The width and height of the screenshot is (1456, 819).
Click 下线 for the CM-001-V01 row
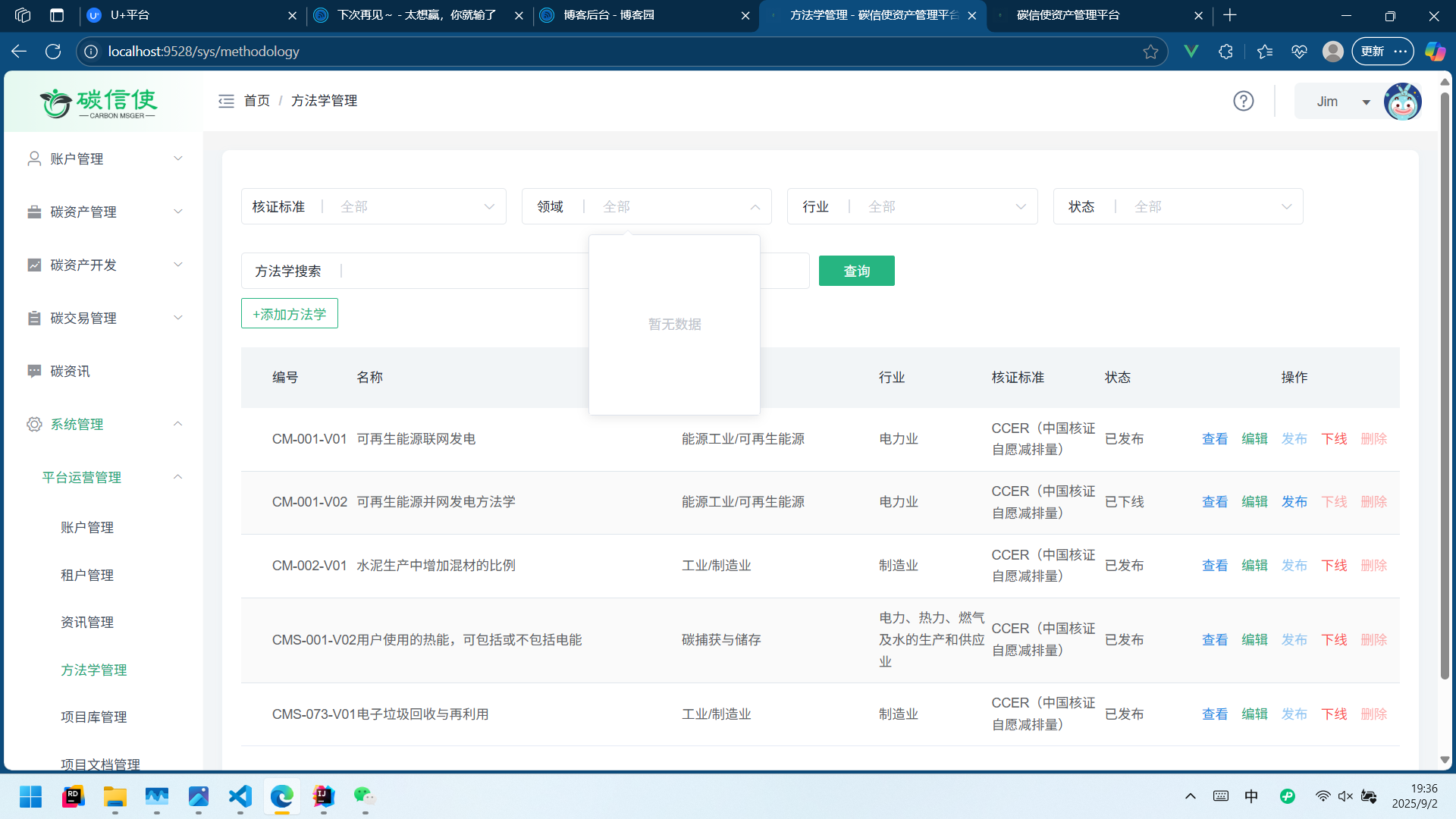tap(1334, 439)
